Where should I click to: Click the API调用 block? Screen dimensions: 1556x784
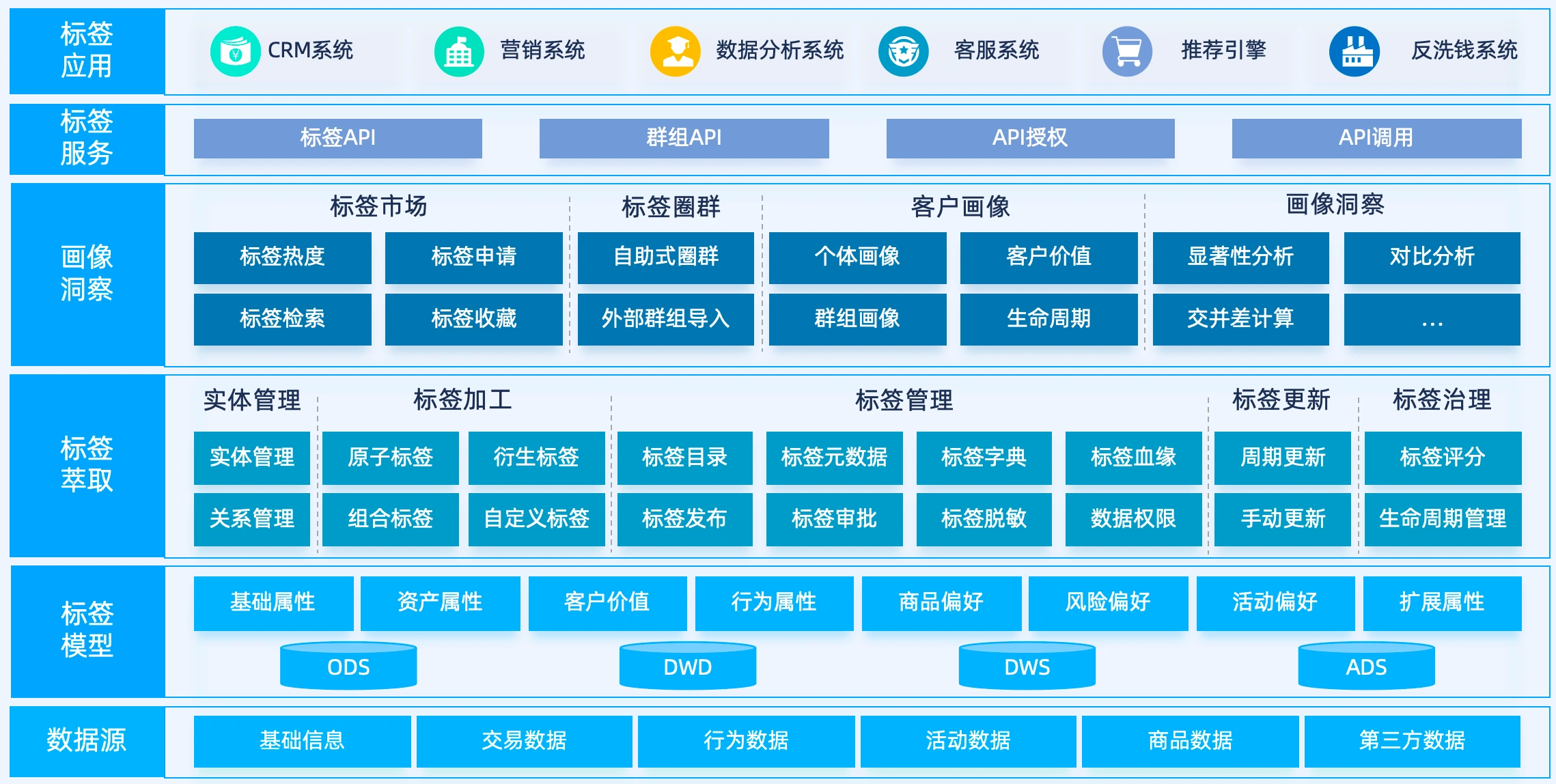point(1377,138)
